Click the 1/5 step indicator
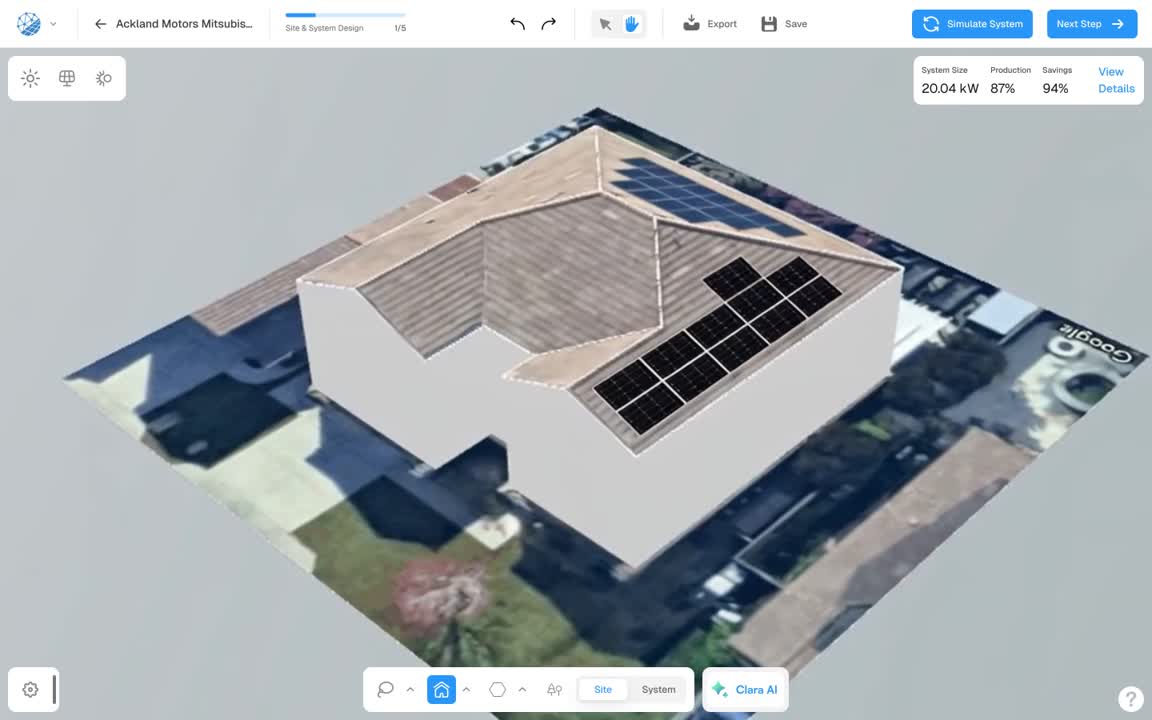1152x720 pixels. [400, 29]
